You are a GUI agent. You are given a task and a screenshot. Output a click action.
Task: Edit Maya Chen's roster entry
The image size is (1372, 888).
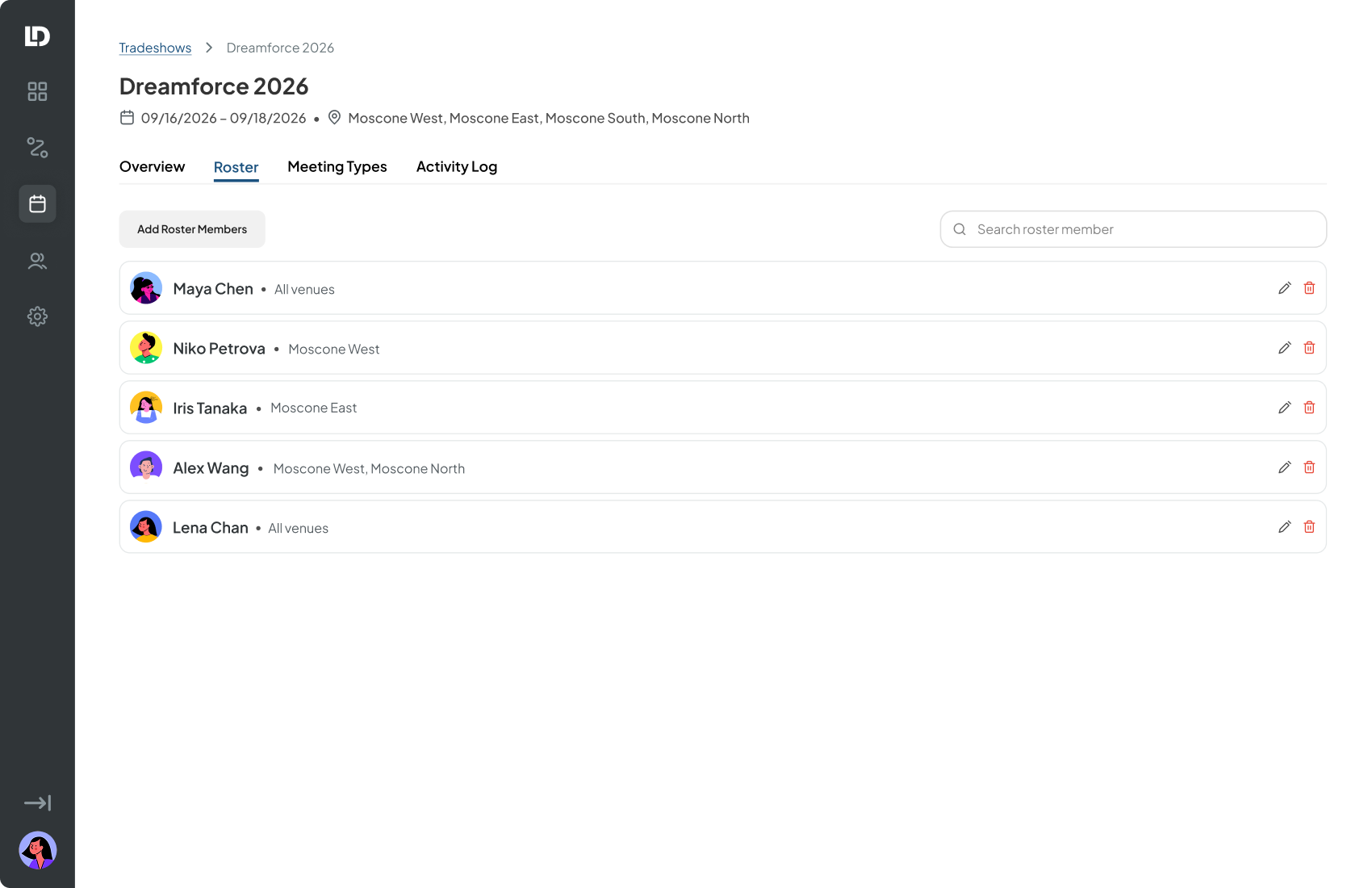pyautogui.click(x=1285, y=288)
